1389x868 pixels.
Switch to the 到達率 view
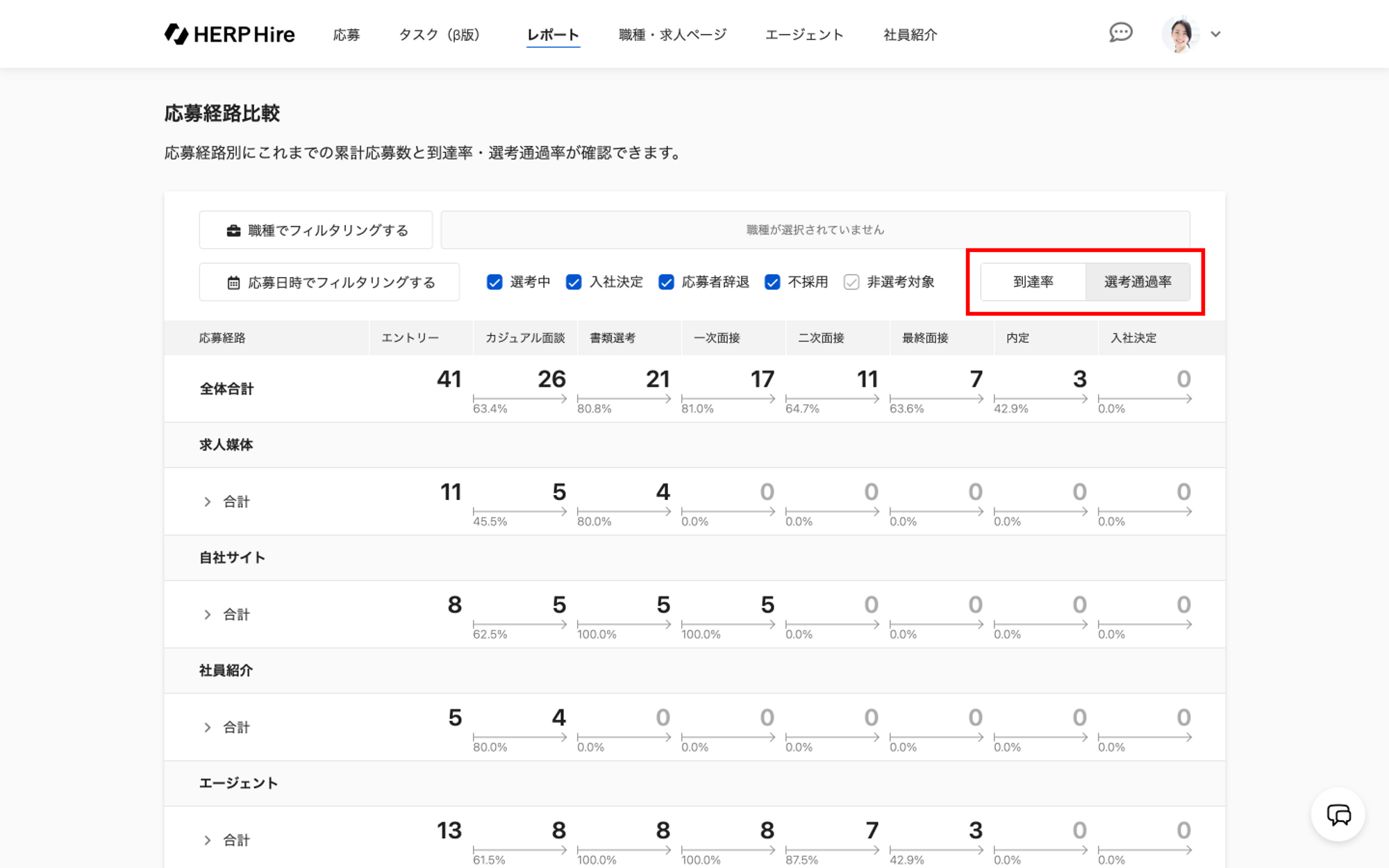(1033, 282)
